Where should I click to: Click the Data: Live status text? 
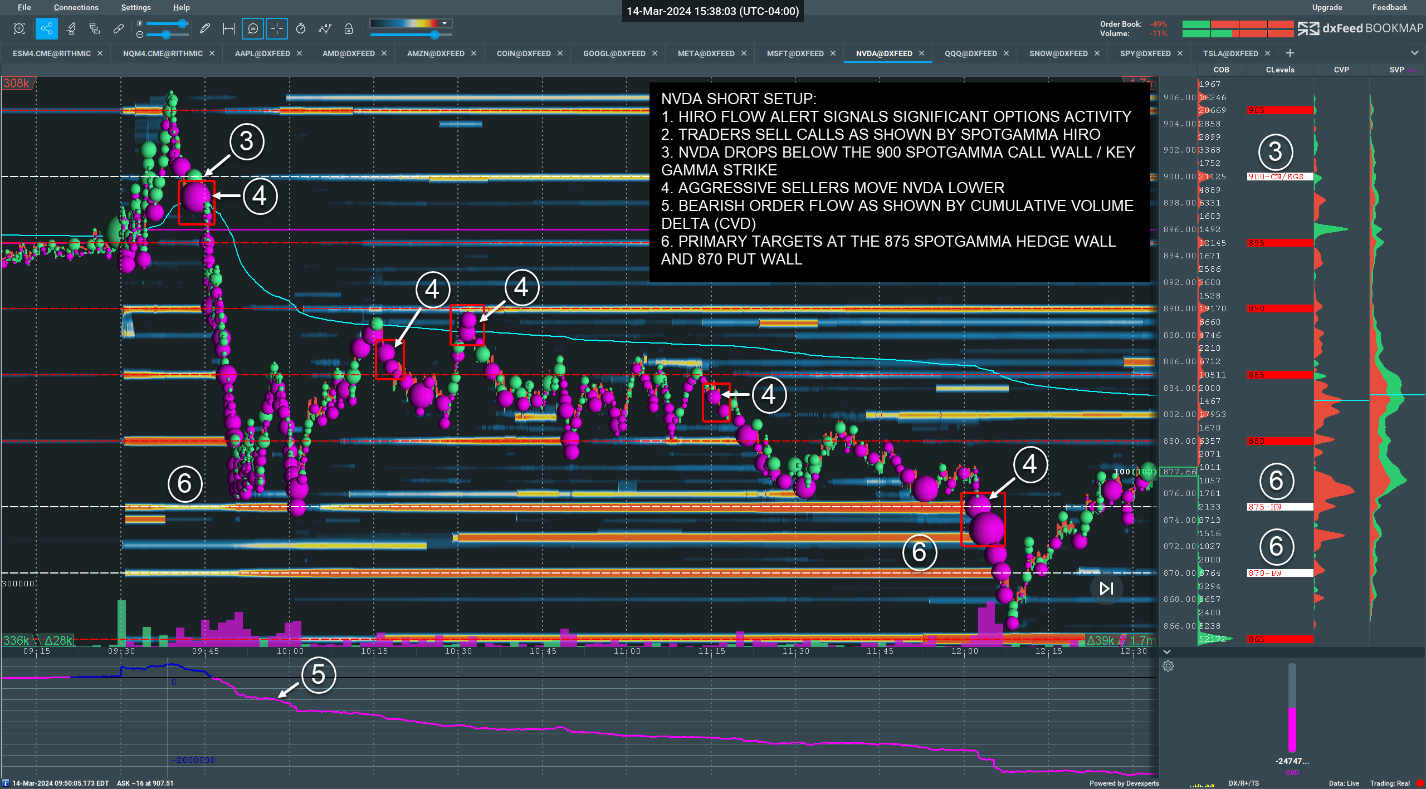tap(1345, 783)
